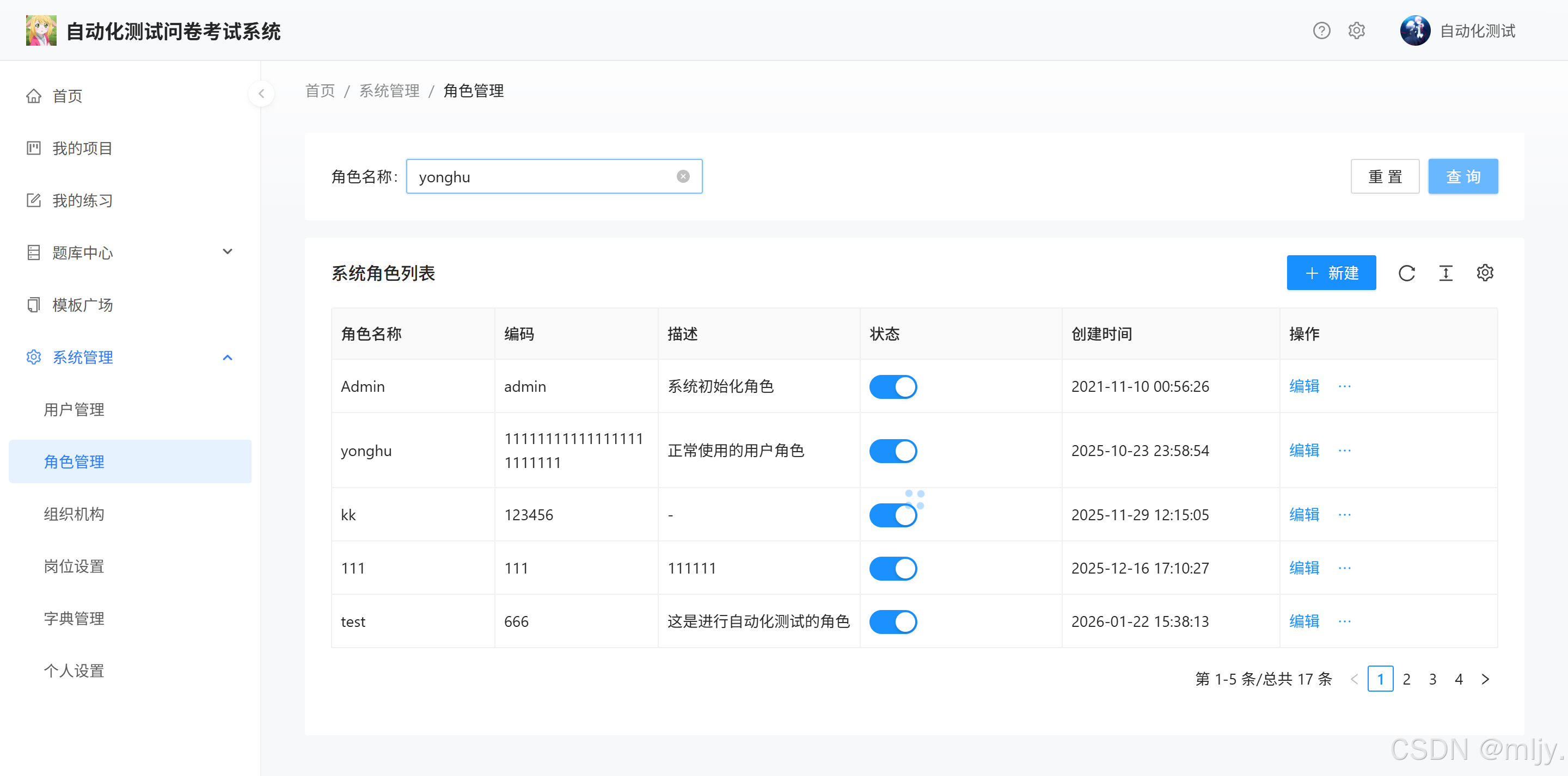Click the help question mark icon
Viewport: 1568px width, 776px height.
1321,30
